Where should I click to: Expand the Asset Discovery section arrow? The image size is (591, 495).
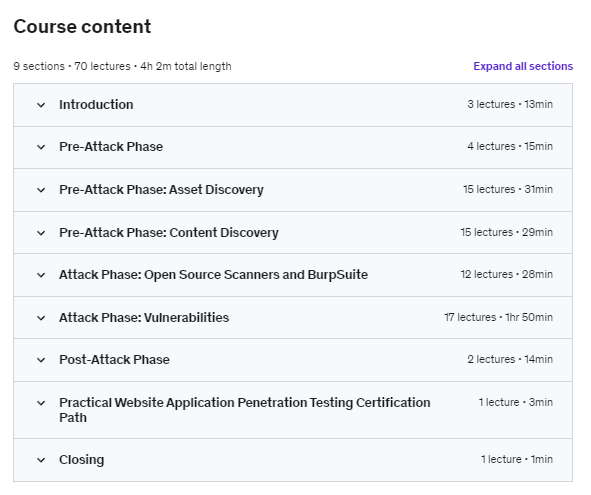41,190
